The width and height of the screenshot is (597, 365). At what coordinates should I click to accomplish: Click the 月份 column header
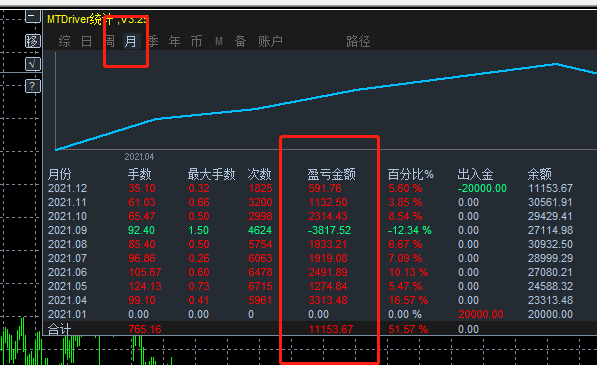pos(60,174)
